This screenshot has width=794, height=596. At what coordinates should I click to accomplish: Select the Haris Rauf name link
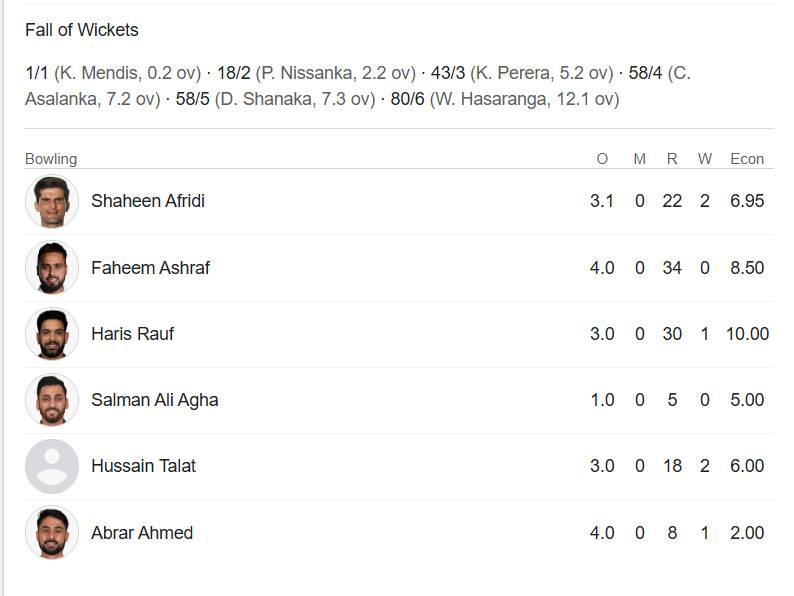point(132,334)
